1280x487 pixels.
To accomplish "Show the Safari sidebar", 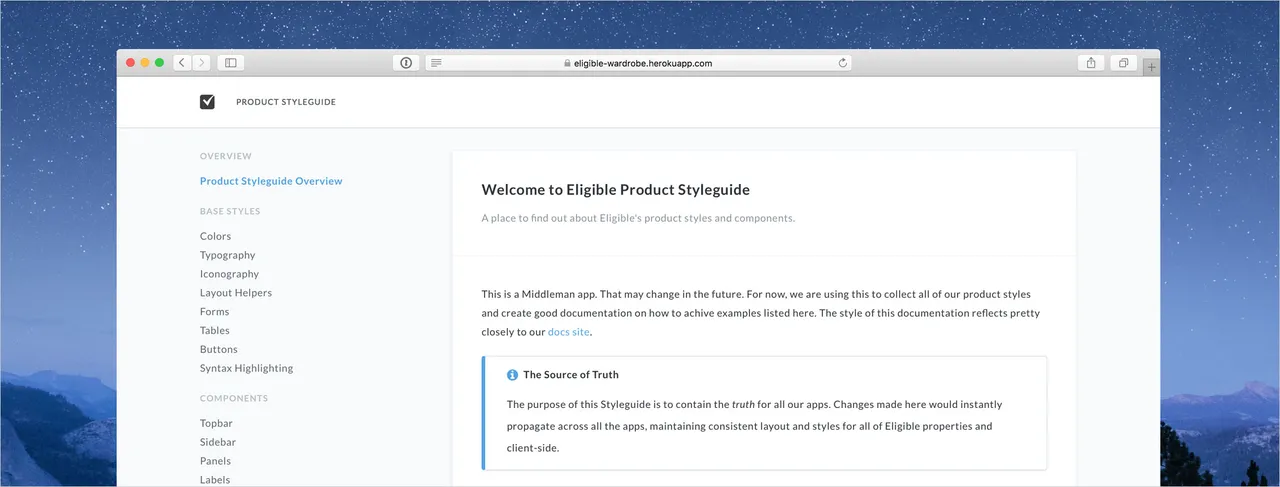I will point(231,63).
